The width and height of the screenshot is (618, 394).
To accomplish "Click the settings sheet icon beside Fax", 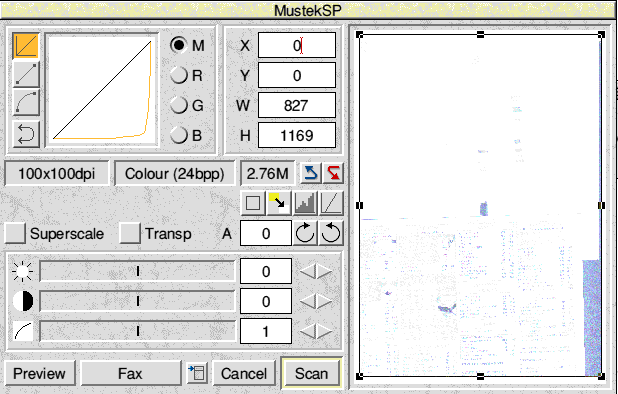I will [197, 373].
